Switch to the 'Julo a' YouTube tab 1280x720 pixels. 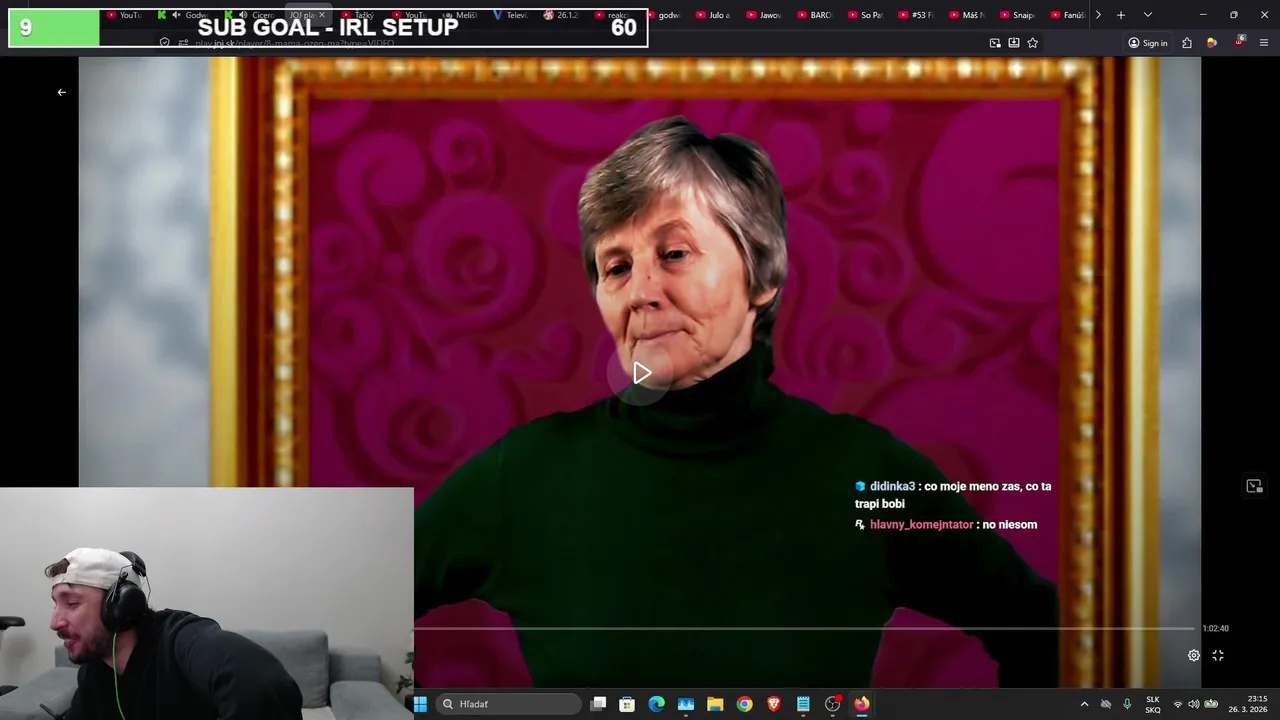click(x=714, y=15)
